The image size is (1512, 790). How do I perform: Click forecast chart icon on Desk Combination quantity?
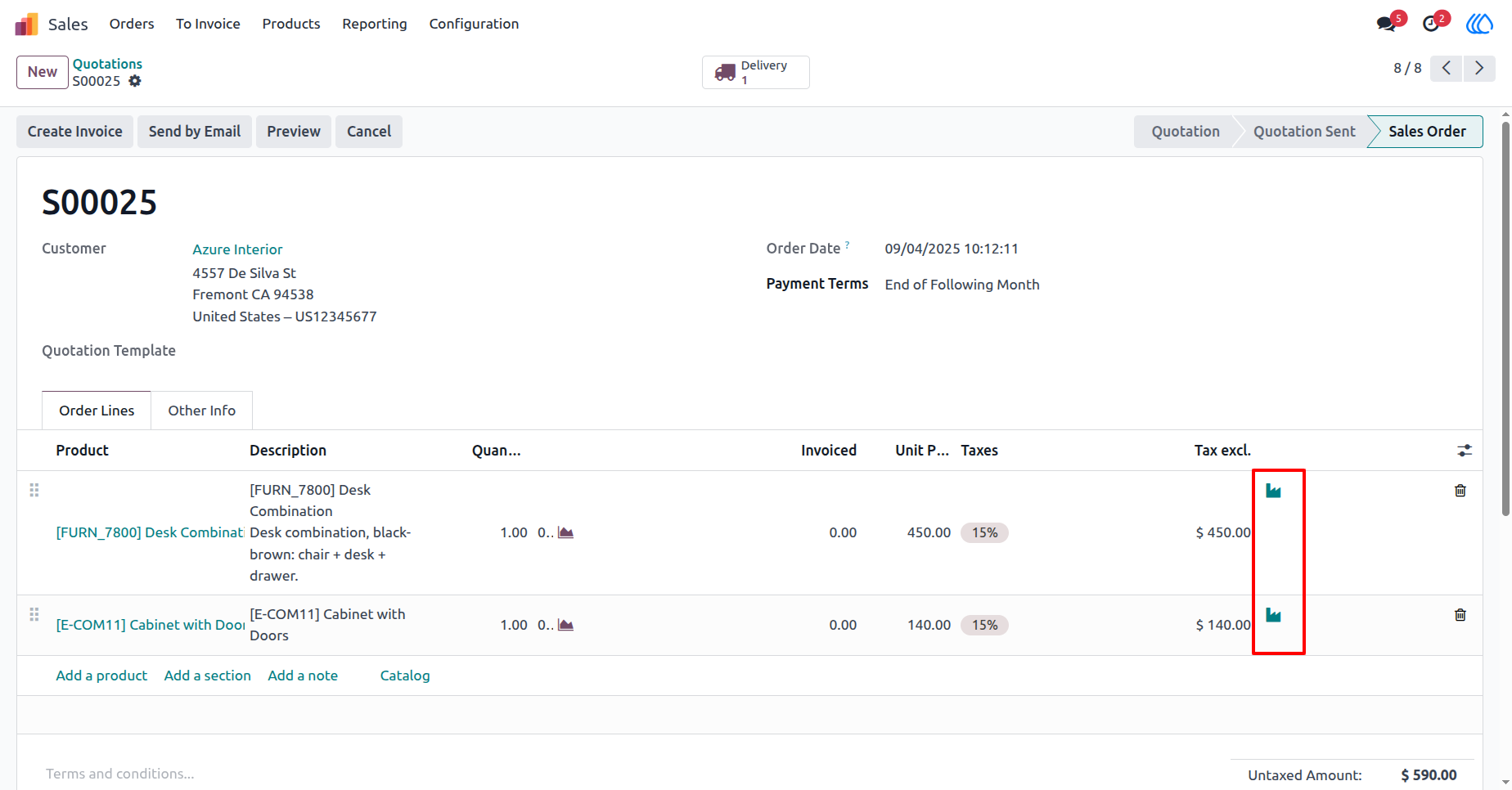[565, 532]
